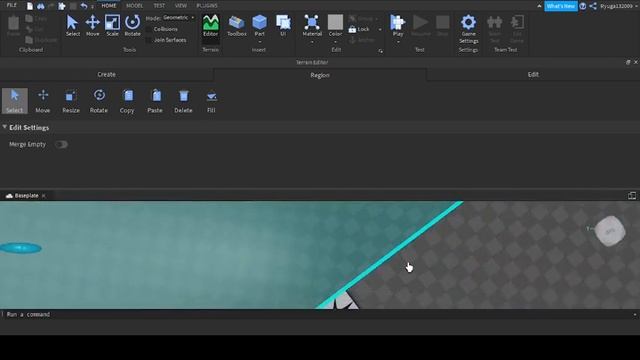Click the new file icon

(x=30, y=6)
